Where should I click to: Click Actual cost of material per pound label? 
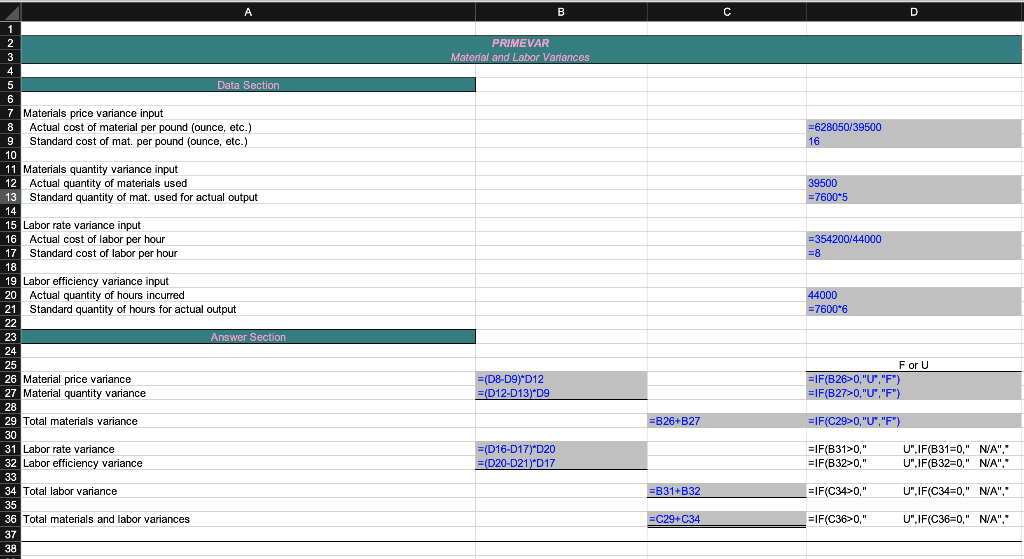pos(140,127)
